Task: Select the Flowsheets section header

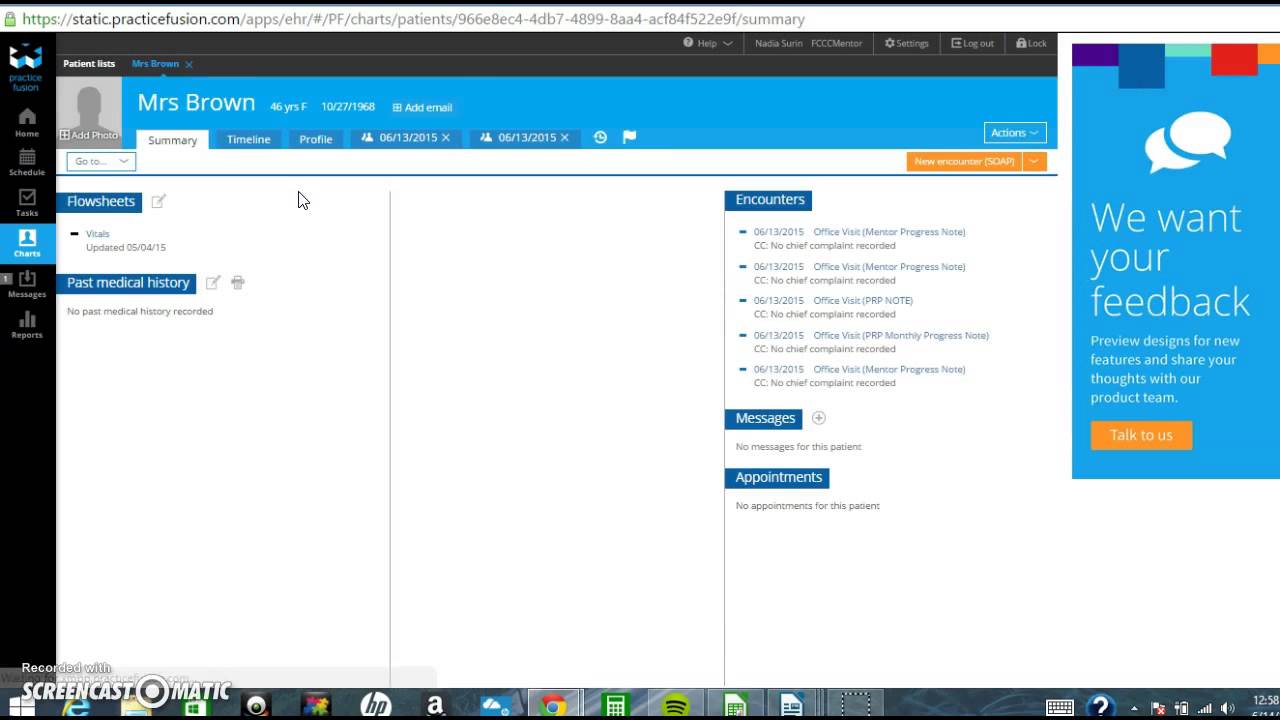Action: [x=100, y=201]
